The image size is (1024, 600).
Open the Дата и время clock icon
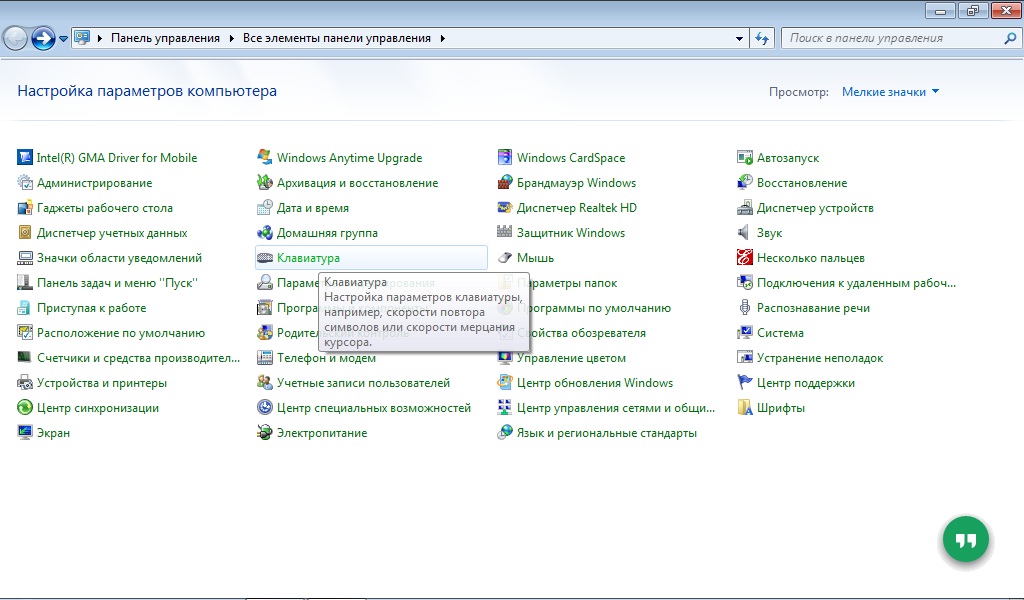coord(264,208)
